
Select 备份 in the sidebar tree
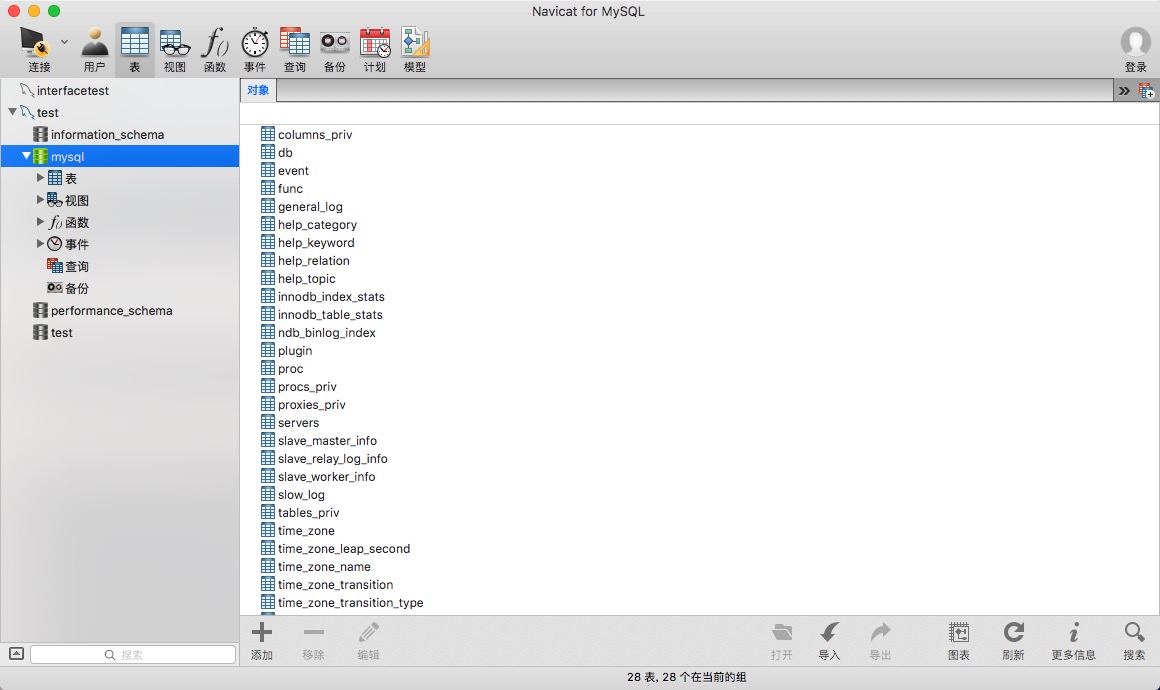76,288
